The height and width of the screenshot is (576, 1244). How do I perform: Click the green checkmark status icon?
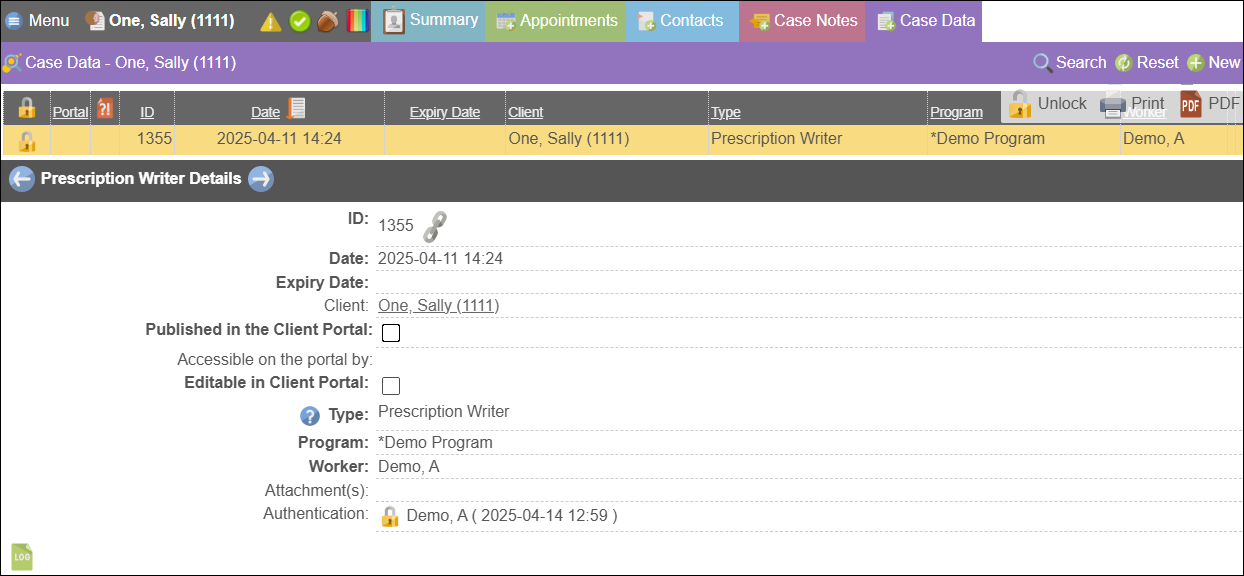(x=300, y=21)
